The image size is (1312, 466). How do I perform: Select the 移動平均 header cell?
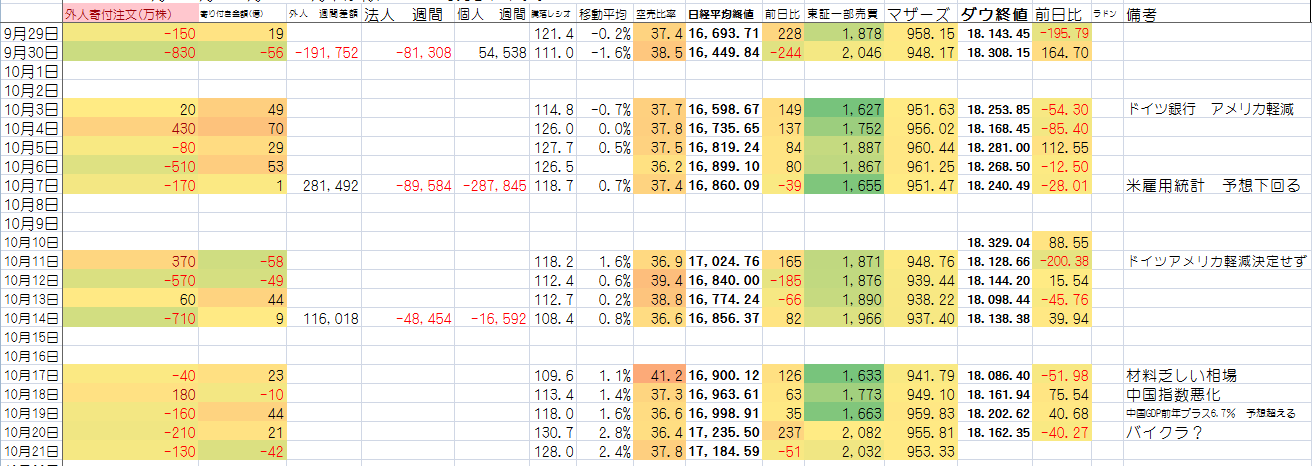coord(603,16)
